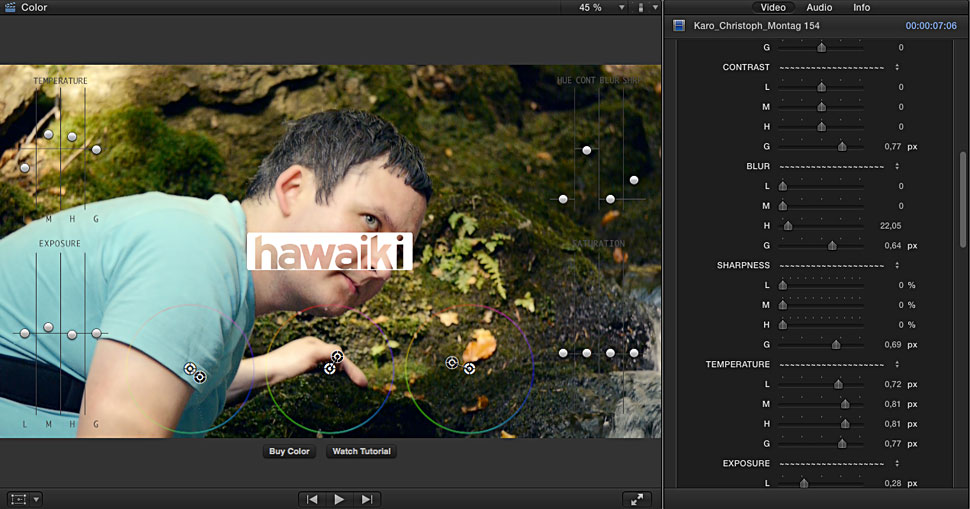Click the blue clip icon beside Karo_Christoph_Montag 154
The width and height of the screenshot is (970, 509).
pos(680,26)
